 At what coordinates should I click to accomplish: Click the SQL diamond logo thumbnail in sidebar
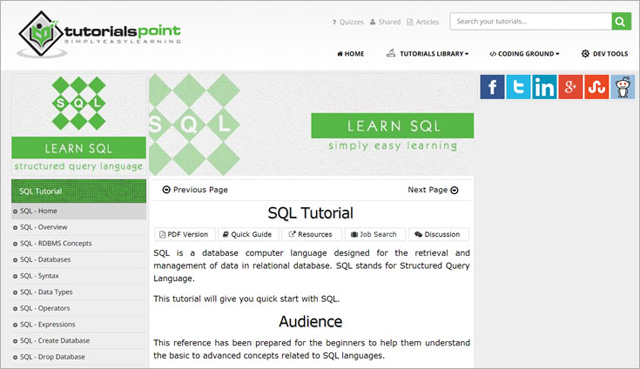point(79,103)
